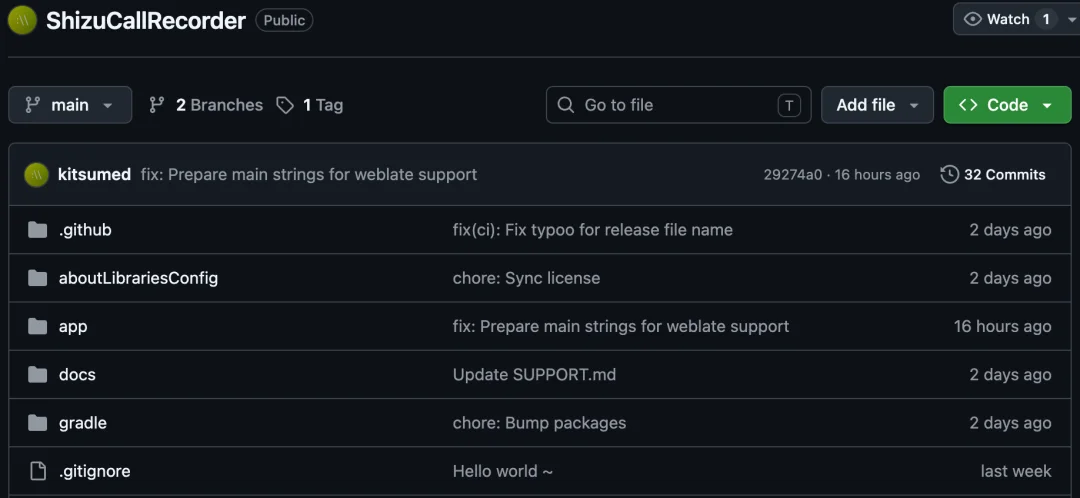The image size is (1080, 498).
Task: Click the history clock icon by 32 Commits
Action: [x=949, y=174]
